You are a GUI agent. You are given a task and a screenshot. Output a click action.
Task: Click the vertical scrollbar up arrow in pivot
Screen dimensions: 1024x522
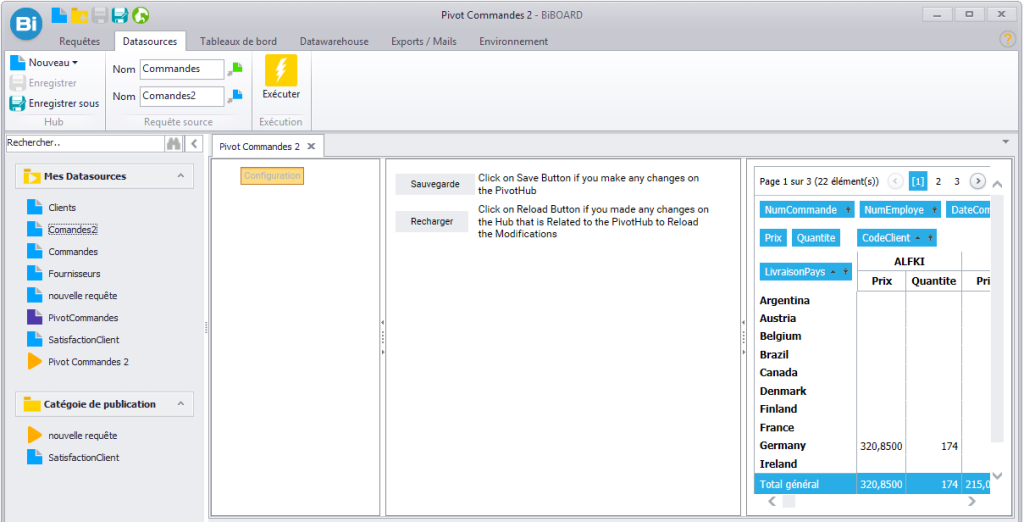pos(997,184)
